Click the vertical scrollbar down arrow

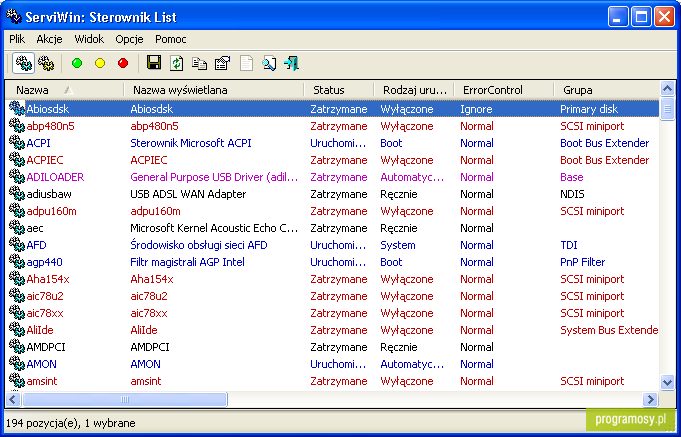pyautogui.click(x=667, y=382)
